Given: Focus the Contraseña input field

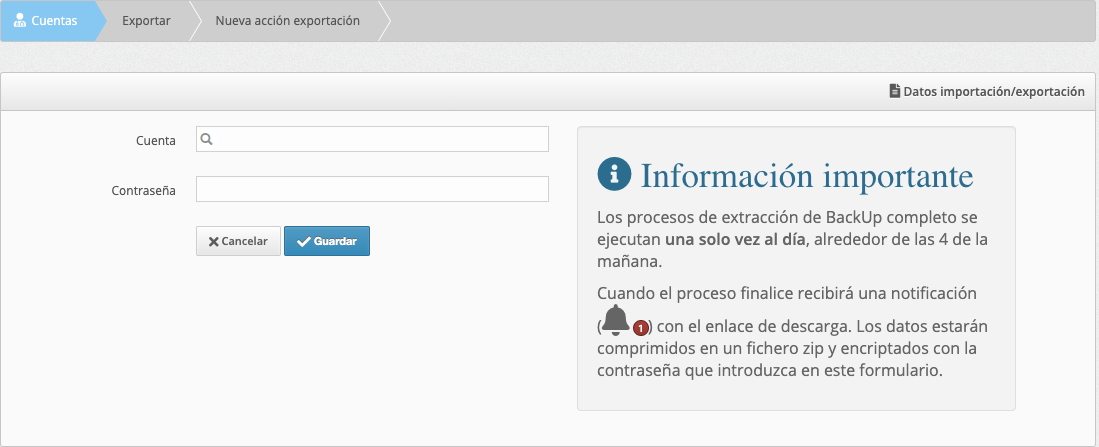Looking at the screenshot, I should (372, 189).
